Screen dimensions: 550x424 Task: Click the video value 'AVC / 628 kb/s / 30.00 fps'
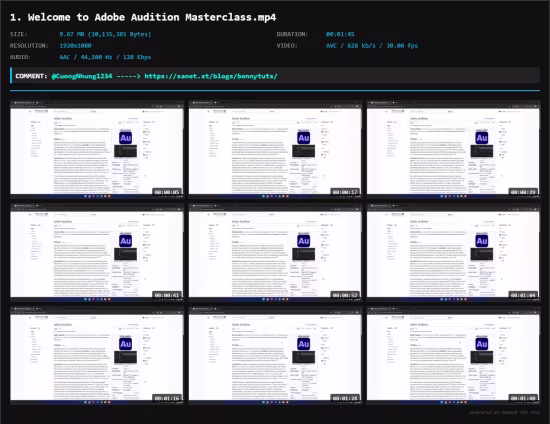click(x=372, y=46)
